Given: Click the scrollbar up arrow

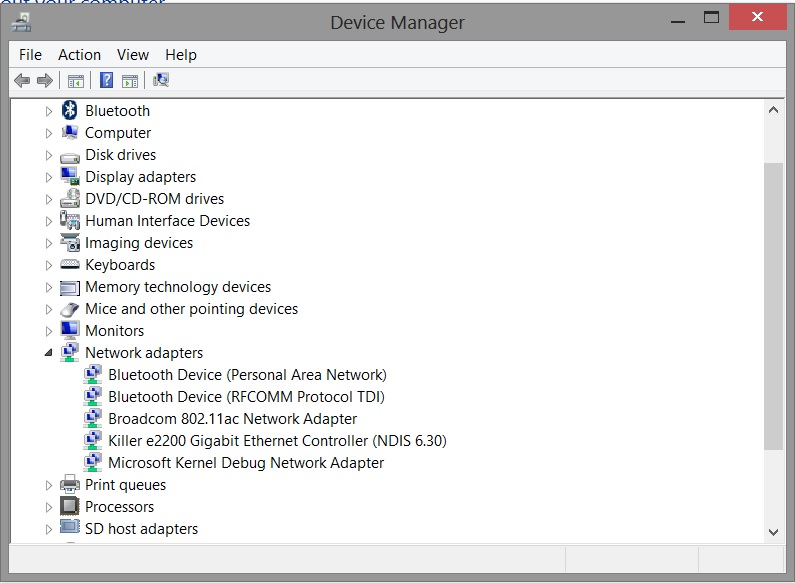Looking at the screenshot, I should [773, 110].
